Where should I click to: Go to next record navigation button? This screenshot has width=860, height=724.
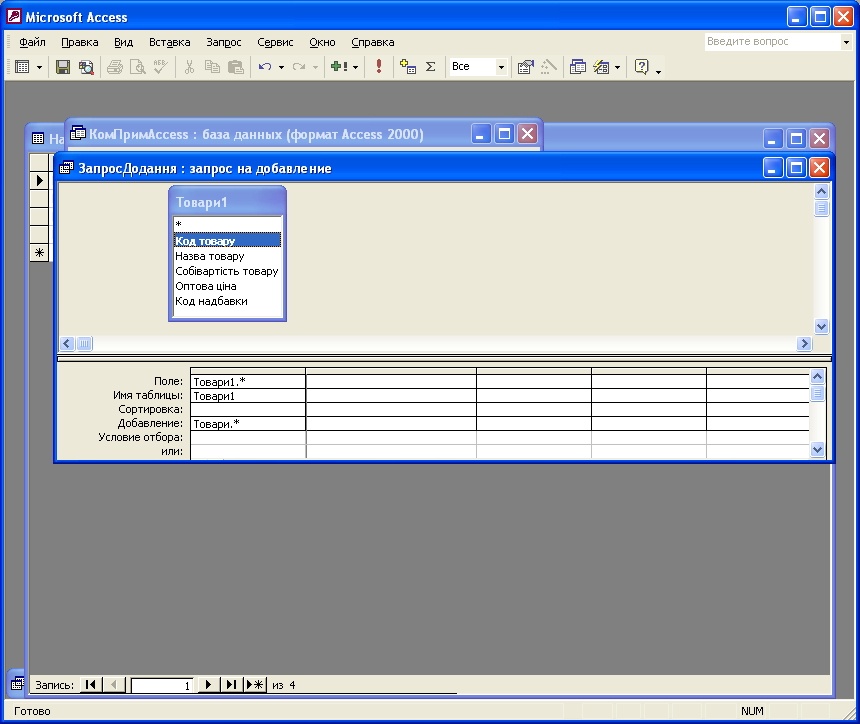pos(208,685)
